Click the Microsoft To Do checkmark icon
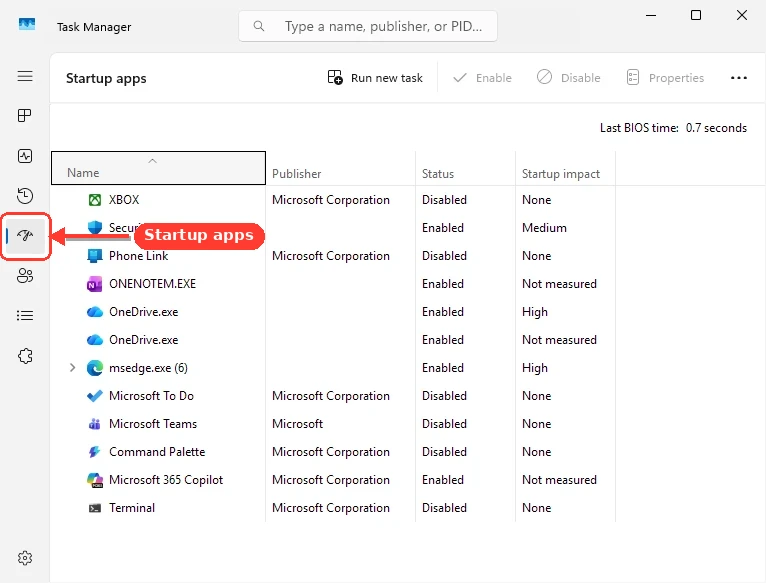Viewport: 766px width, 583px height. point(95,396)
